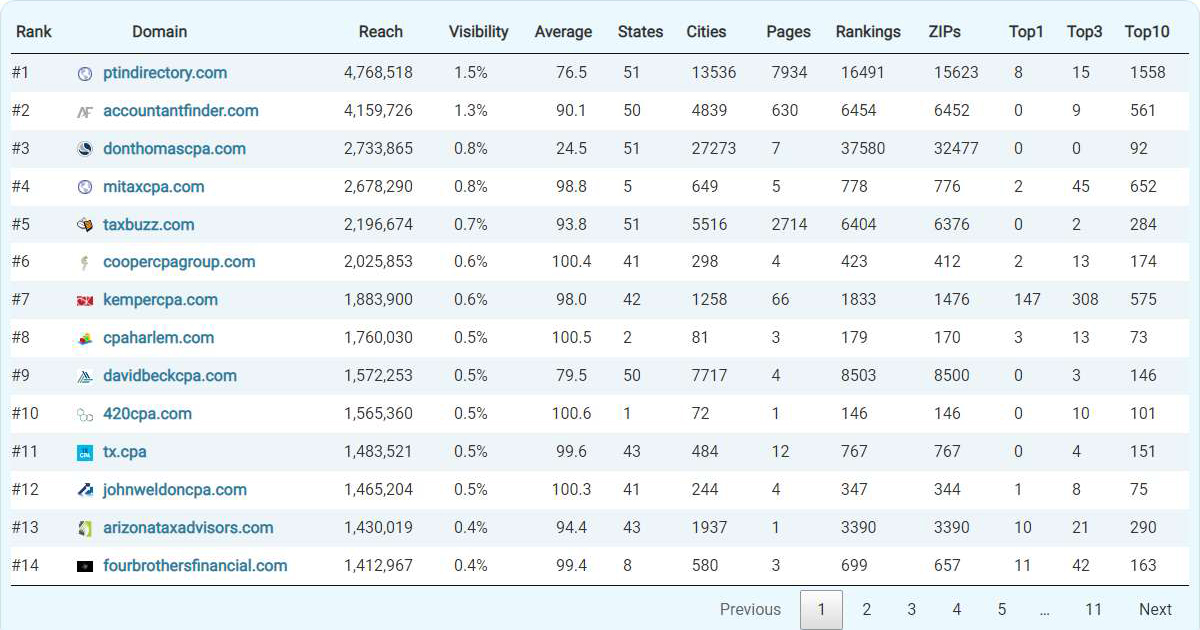Viewport: 1200px width, 630px height.
Task: Click the arizonataxadvisors.com favicon icon
Action: [x=85, y=528]
